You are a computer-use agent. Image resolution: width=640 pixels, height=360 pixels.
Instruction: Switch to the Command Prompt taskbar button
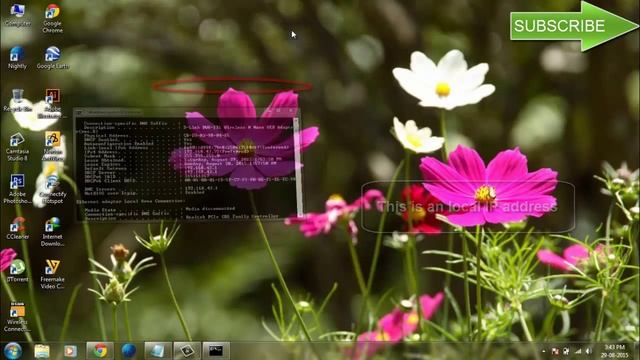click(216, 351)
